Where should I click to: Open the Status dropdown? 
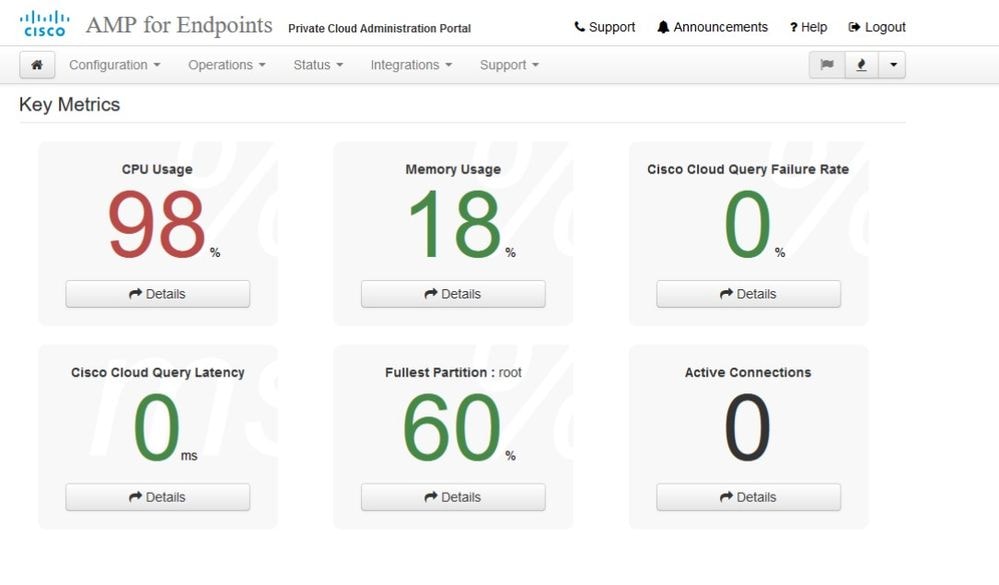pos(318,65)
